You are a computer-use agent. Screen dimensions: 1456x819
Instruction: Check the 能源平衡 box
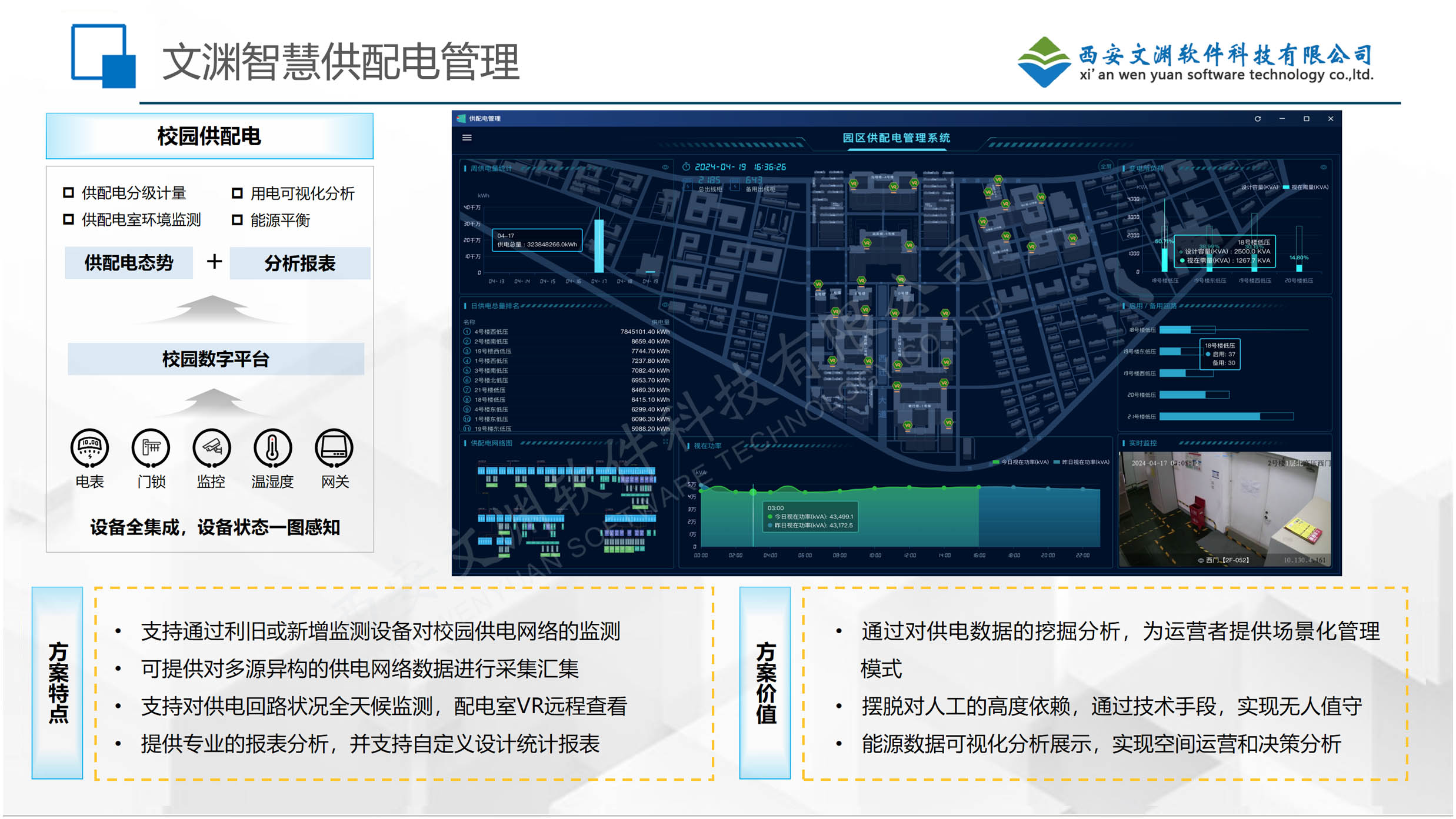(237, 220)
